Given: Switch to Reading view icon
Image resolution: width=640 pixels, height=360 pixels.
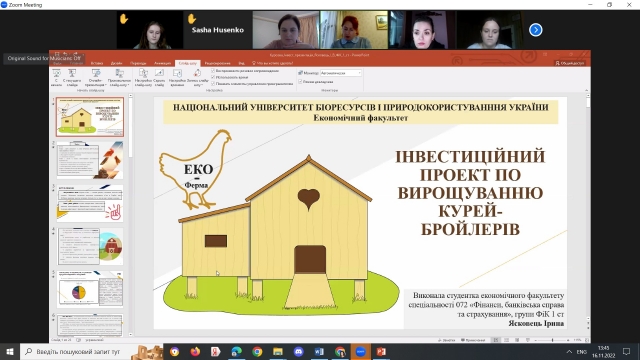Looking at the screenshot, I should [x=517, y=340].
